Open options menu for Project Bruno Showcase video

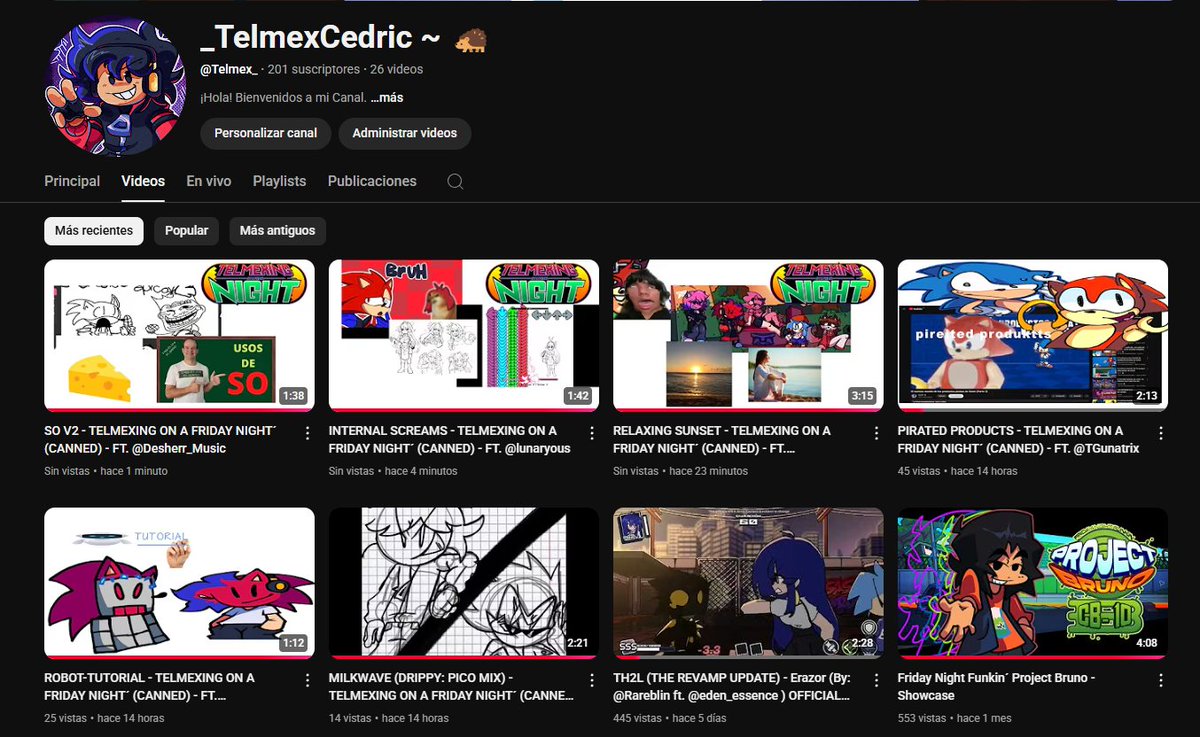point(1161,680)
